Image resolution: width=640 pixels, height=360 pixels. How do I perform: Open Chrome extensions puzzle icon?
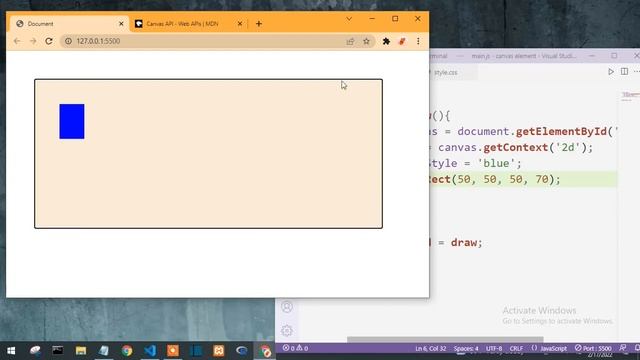click(x=386, y=41)
